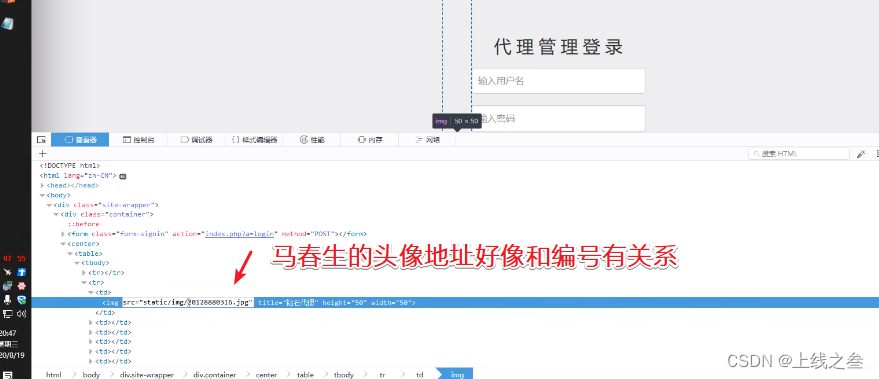Click inside the src attribute edit box

pos(188,303)
